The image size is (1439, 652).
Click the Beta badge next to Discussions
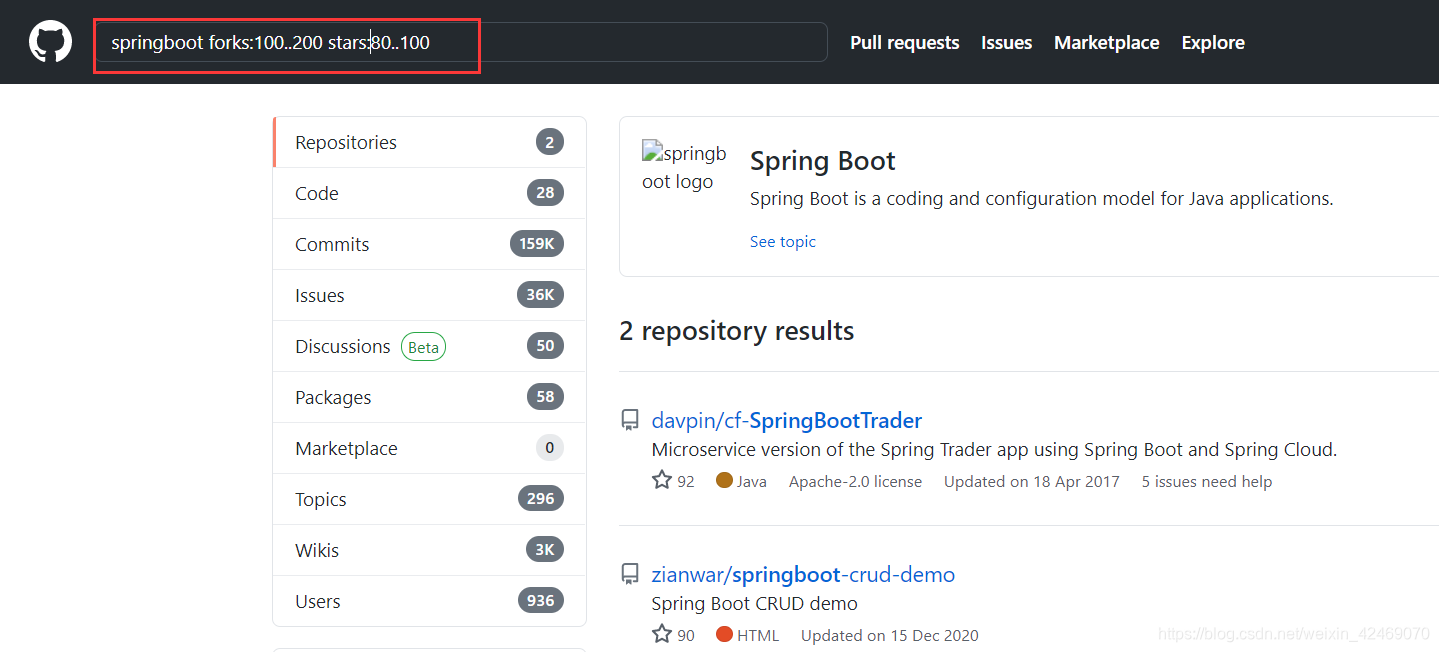(423, 347)
